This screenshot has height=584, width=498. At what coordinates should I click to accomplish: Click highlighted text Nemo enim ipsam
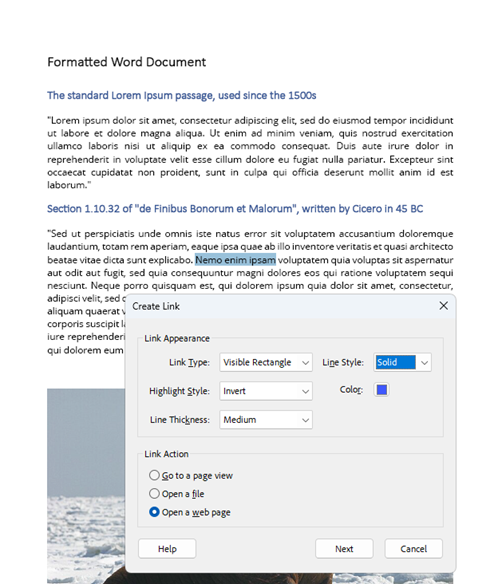pyautogui.click(x=235, y=260)
